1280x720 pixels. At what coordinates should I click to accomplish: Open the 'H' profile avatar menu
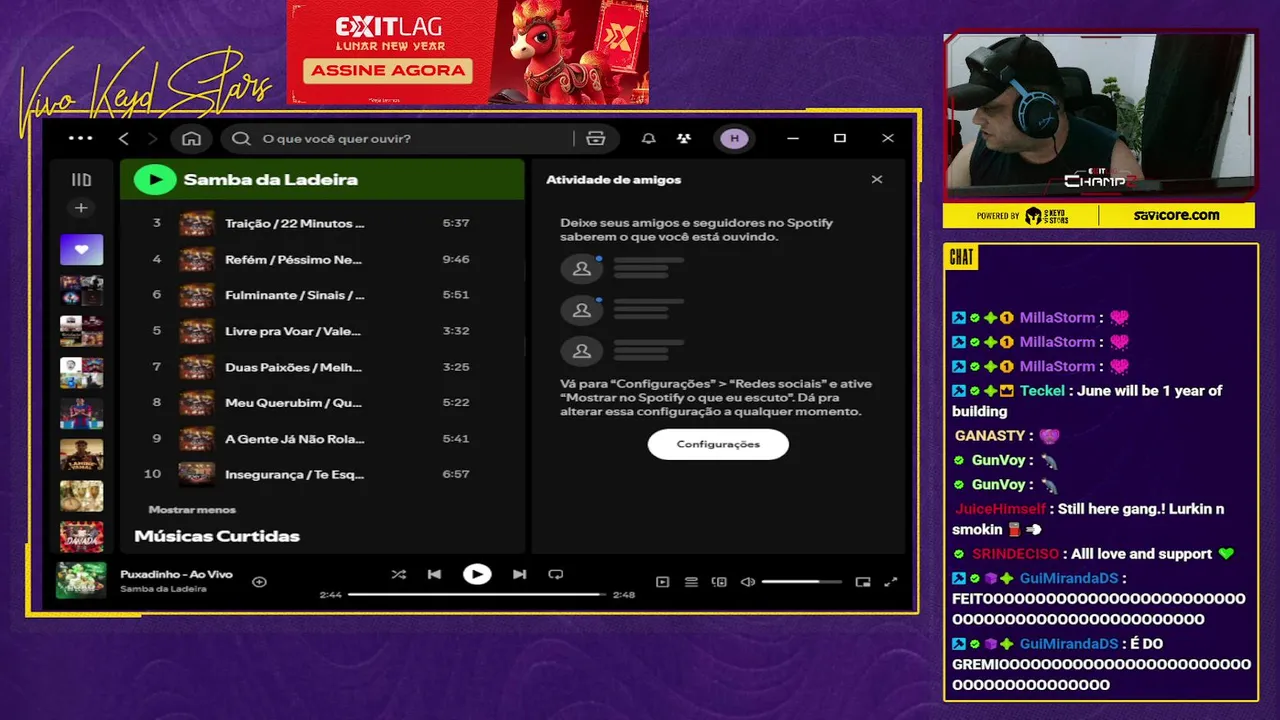735,138
